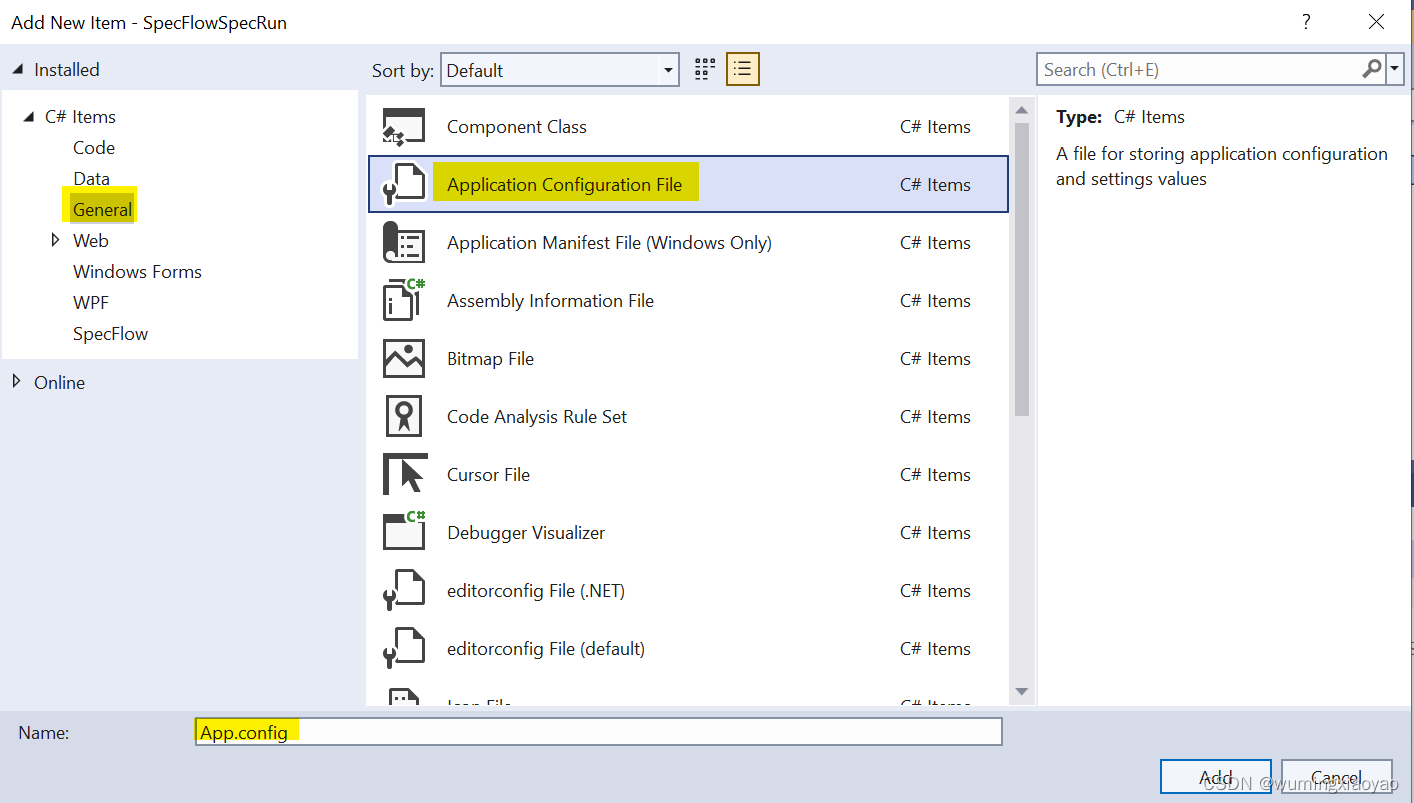The image size is (1414, 803).
Task: Click the help question mark button
Action: 1306,22
